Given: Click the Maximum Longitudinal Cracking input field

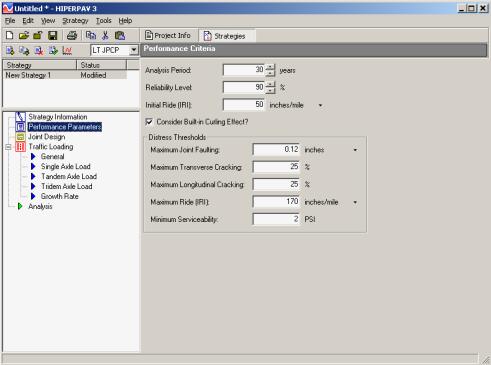Looking at the screenshot, I should pos(276,184).
